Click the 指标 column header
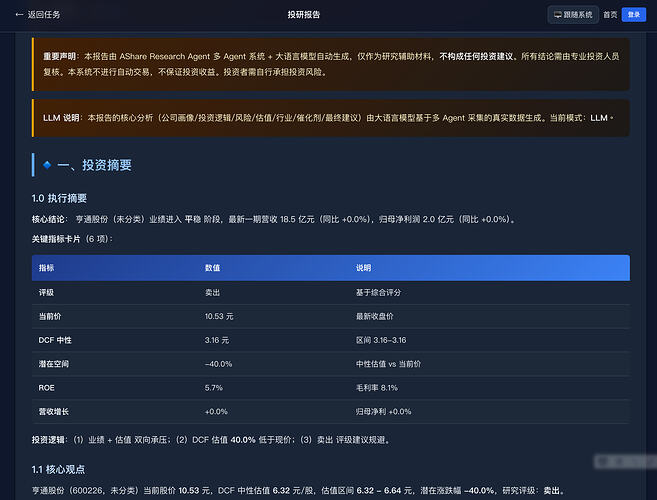 click(x=47, y=268)
